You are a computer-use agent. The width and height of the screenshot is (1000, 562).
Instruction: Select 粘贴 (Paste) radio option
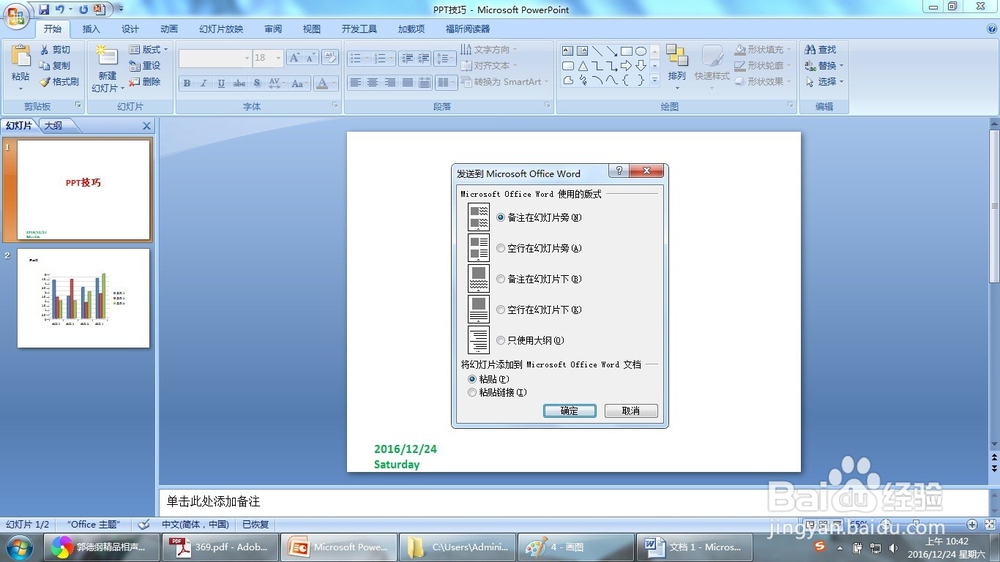click(x=472, y=379)
